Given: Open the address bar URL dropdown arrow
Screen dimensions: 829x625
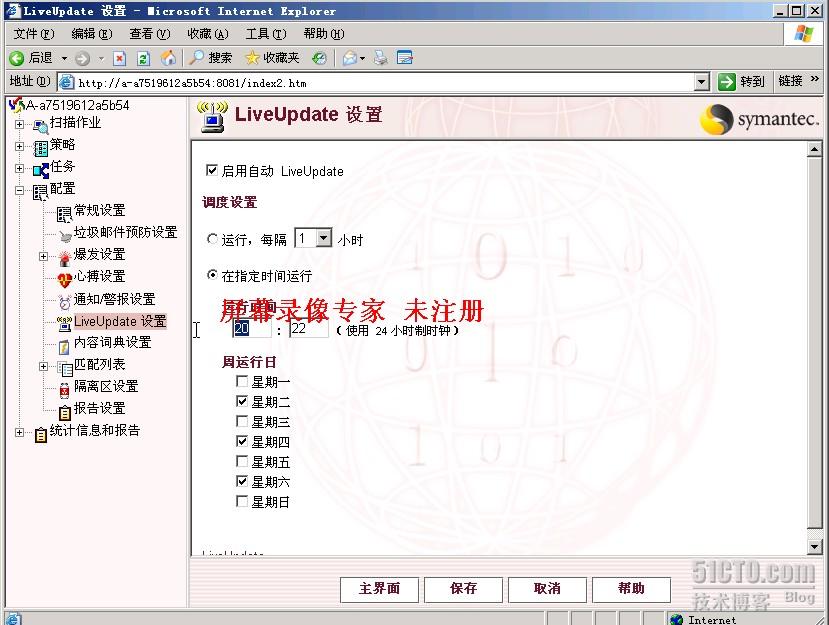Looking at the screenshot, I should coord(701,82).
